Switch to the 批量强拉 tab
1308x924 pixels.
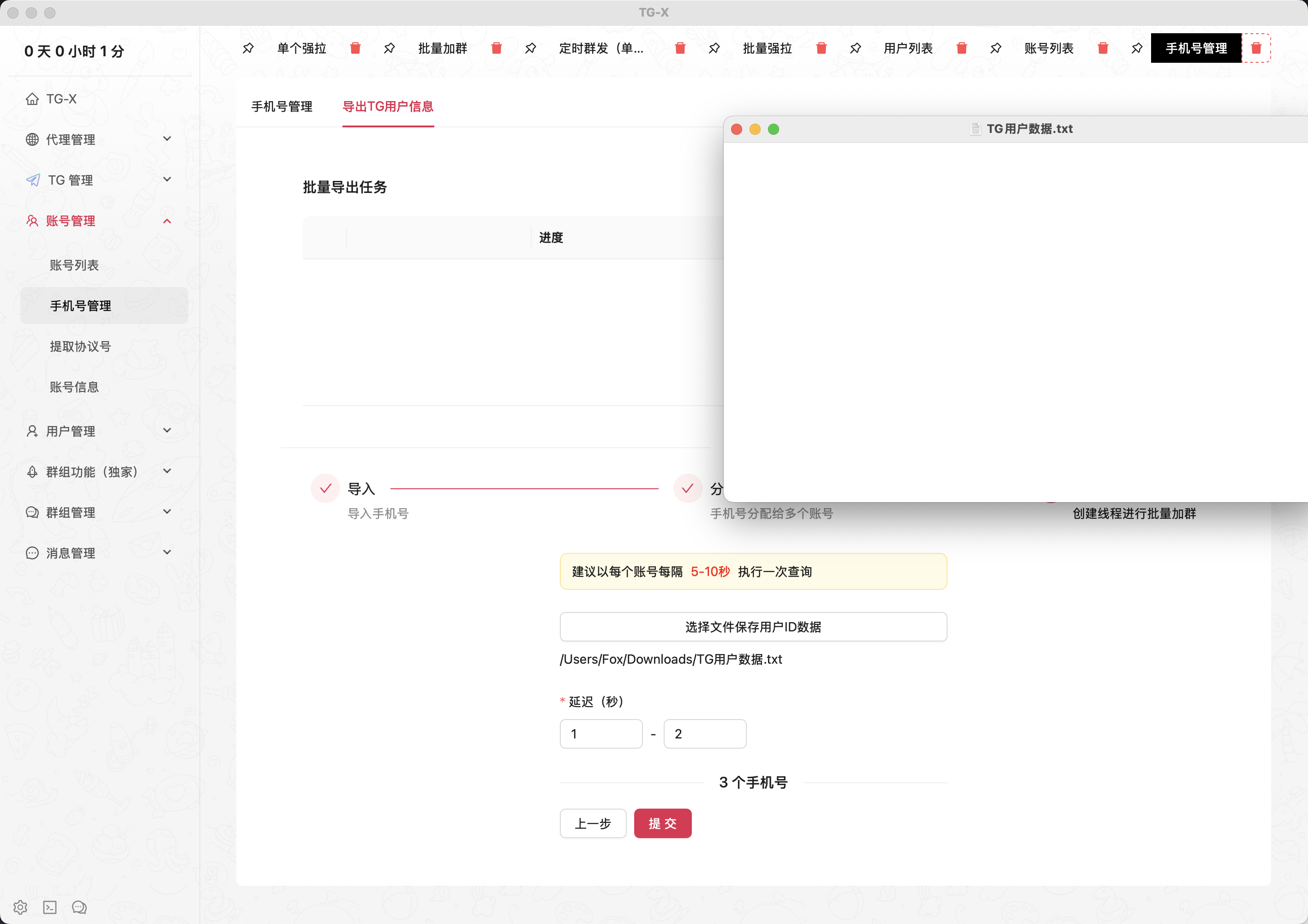click(768, 48)
